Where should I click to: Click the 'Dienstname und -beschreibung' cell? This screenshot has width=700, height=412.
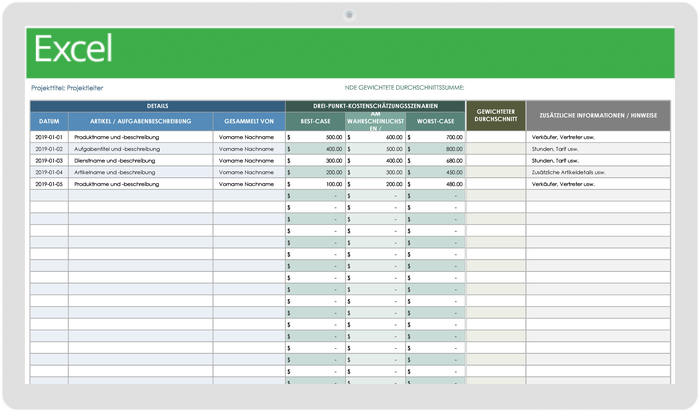[141, 161]
